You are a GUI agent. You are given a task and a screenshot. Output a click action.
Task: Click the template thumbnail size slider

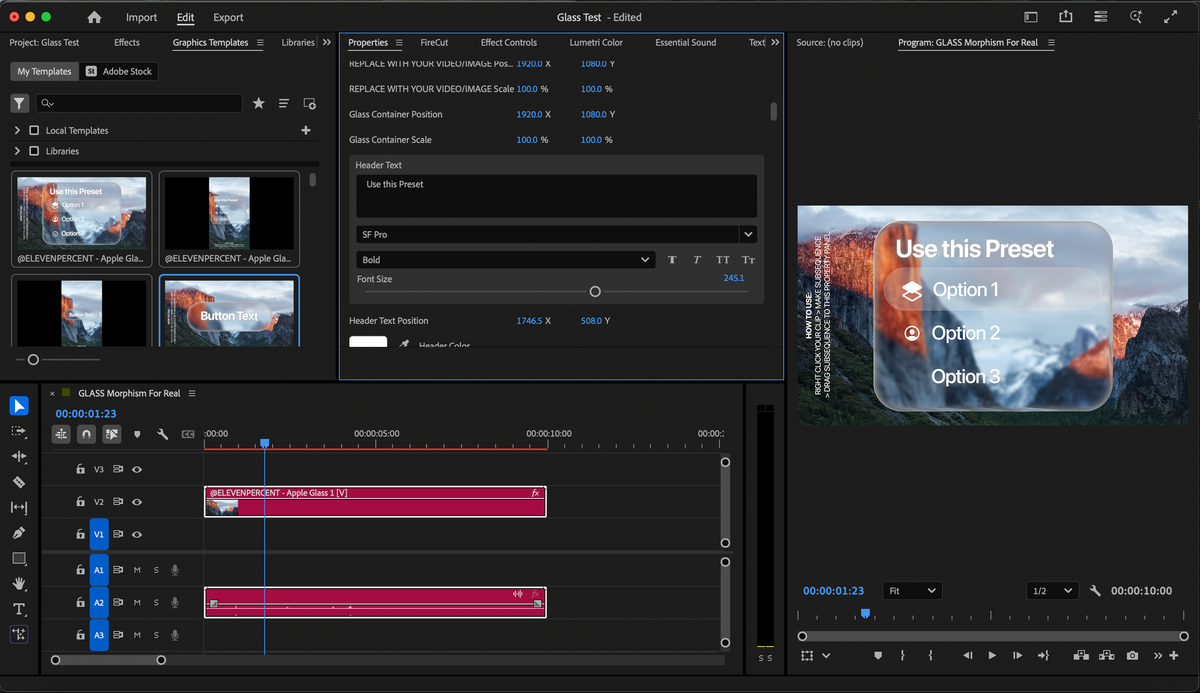[33, 359]
